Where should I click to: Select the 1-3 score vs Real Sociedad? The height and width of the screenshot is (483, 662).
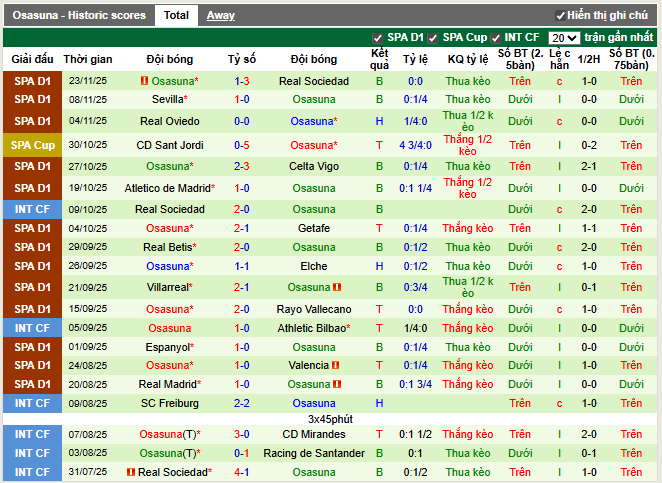[x=242, y=81]
